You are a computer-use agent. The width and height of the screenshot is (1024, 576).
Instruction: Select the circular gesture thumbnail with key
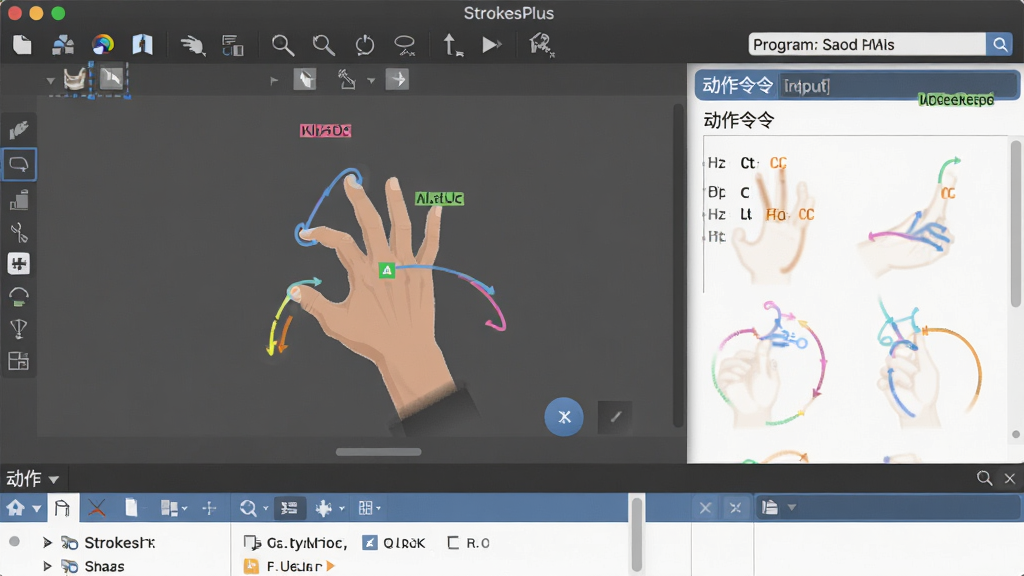point(769,364)
